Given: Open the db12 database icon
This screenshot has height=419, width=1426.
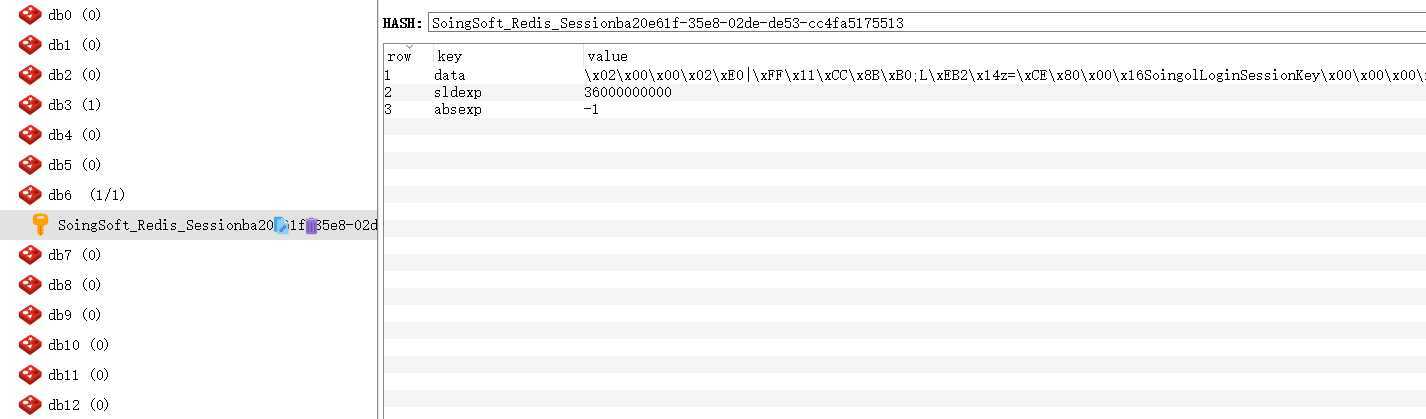Looking at the screenshot, I should [x=30, y=405].
